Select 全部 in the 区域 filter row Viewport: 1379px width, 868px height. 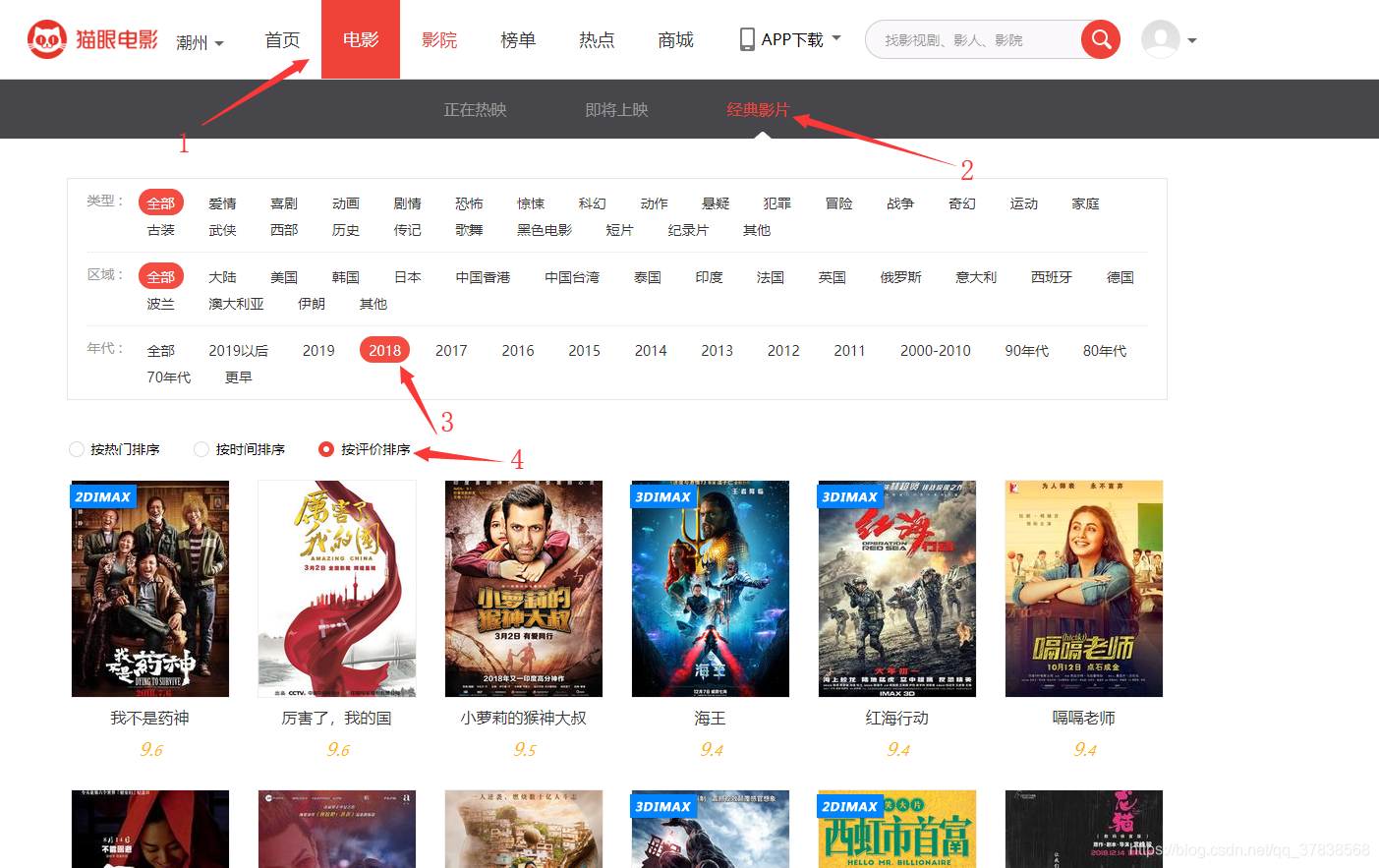161,276
